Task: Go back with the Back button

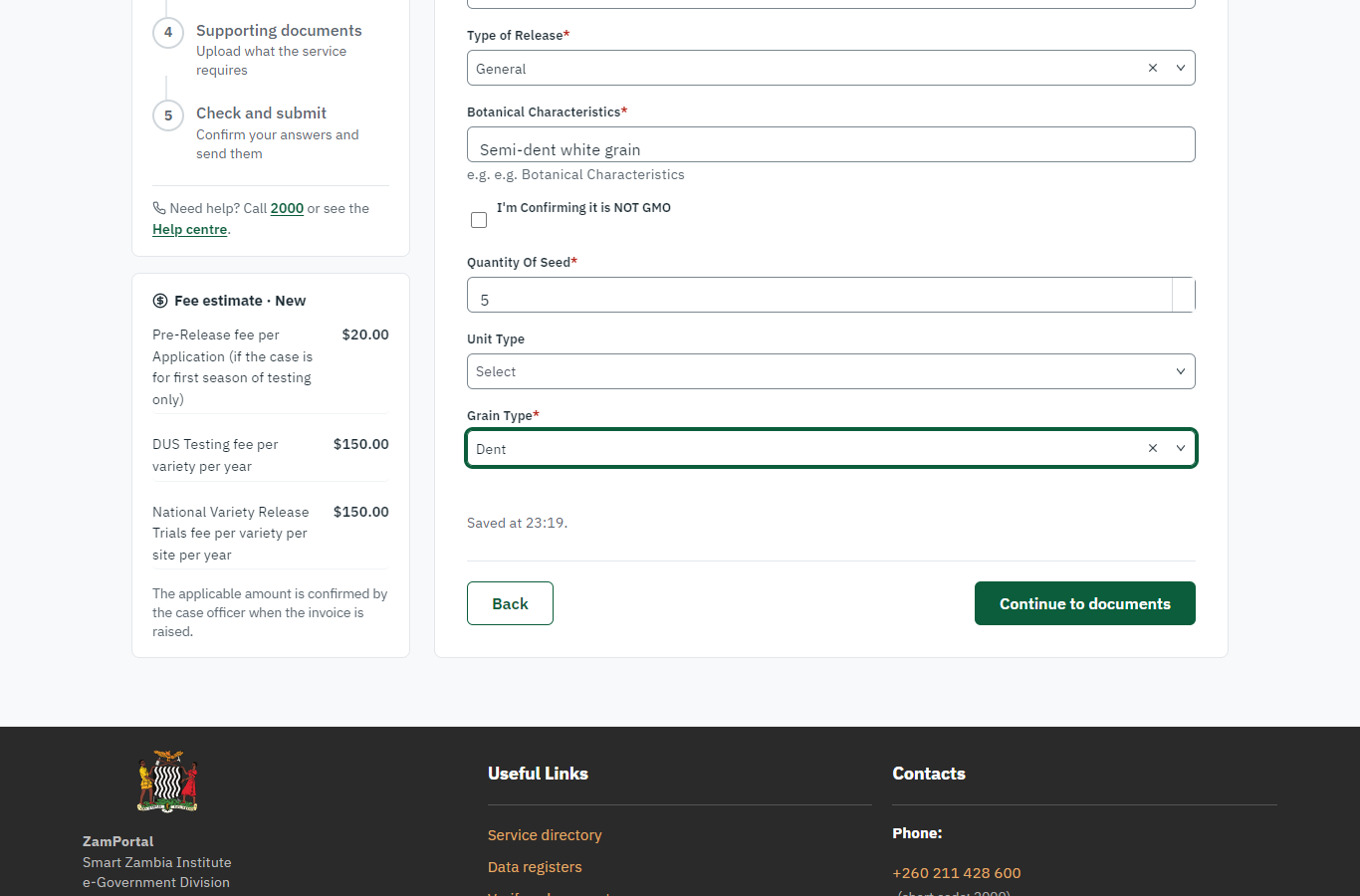Action: coord(510,603)
